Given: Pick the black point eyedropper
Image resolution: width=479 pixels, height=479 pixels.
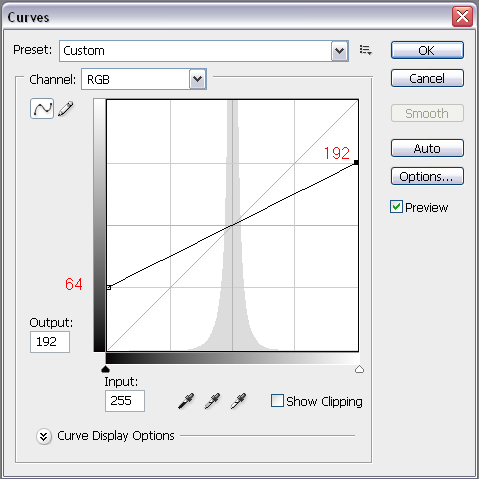Looking at the screenshot, I should click(186, 401).
